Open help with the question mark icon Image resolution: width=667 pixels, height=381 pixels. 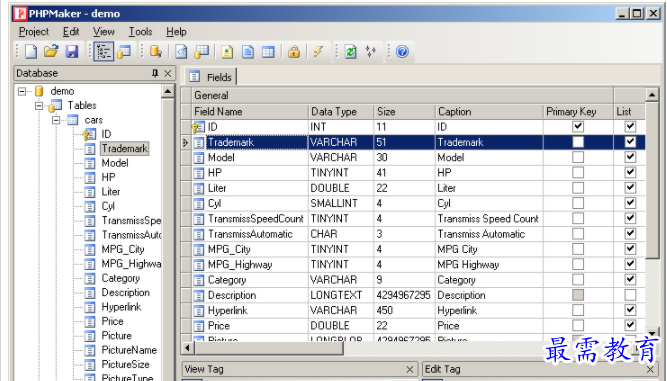point(402,51)
